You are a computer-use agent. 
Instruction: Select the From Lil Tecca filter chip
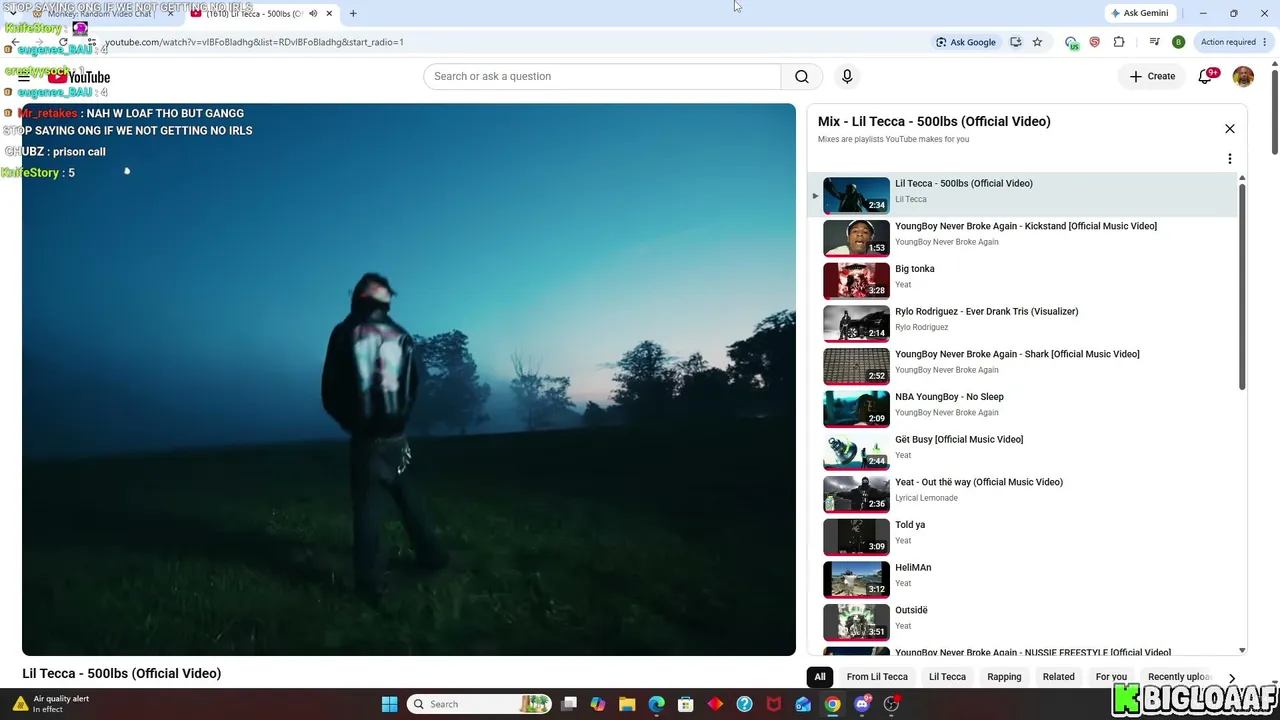[x=877, y=677]
